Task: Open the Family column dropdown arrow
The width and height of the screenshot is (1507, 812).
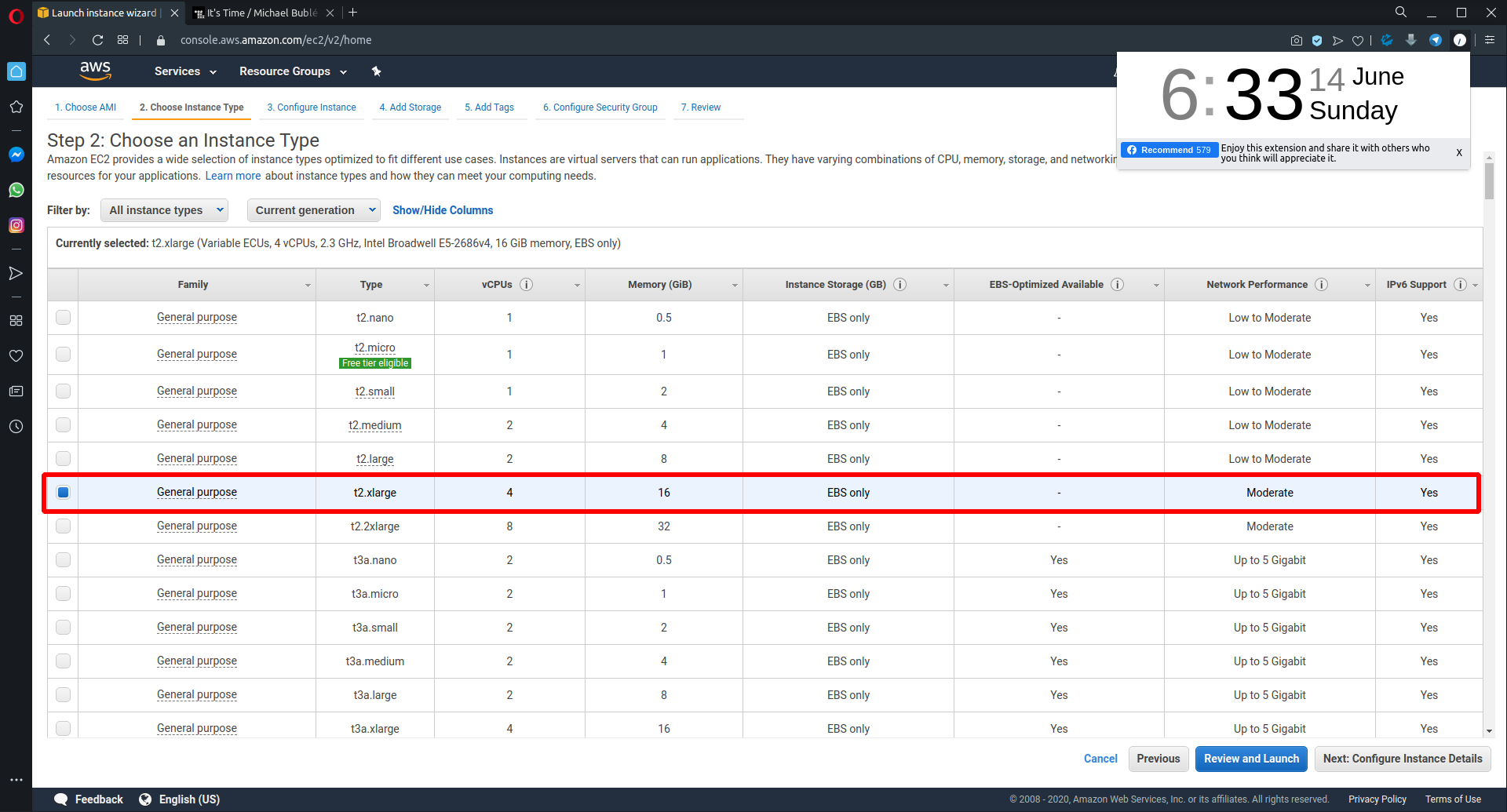Action: pyautogui.click(x=308, y=286)
